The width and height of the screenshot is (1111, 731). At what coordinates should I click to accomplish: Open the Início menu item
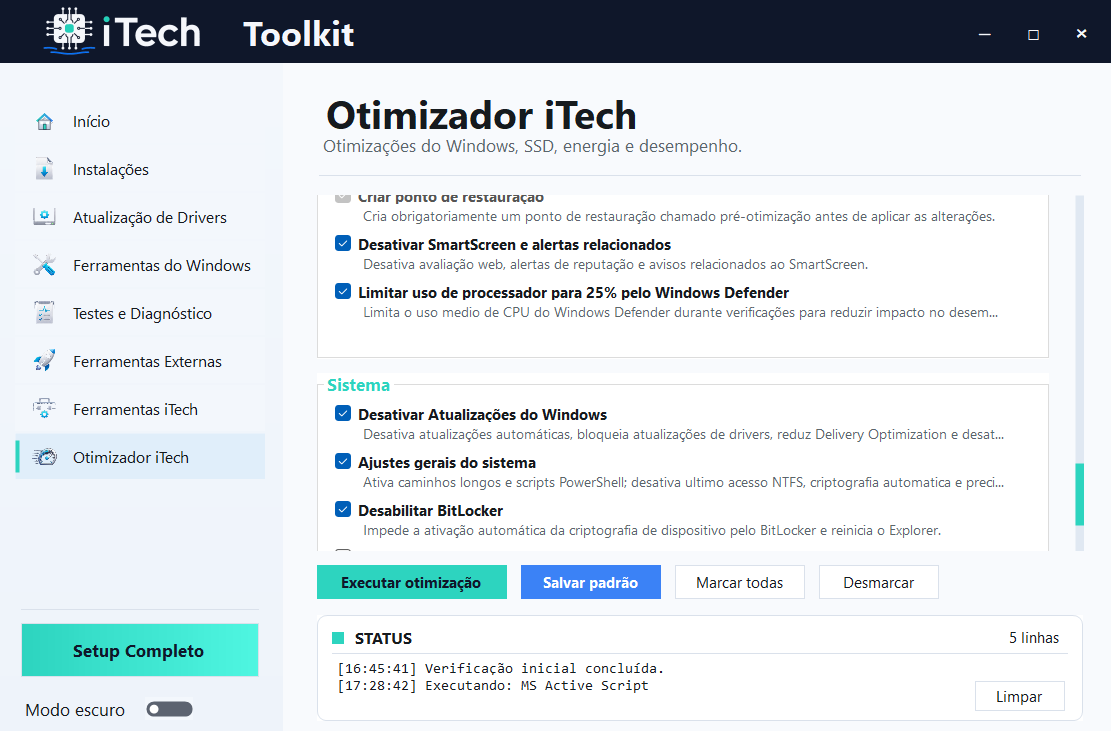140,122
